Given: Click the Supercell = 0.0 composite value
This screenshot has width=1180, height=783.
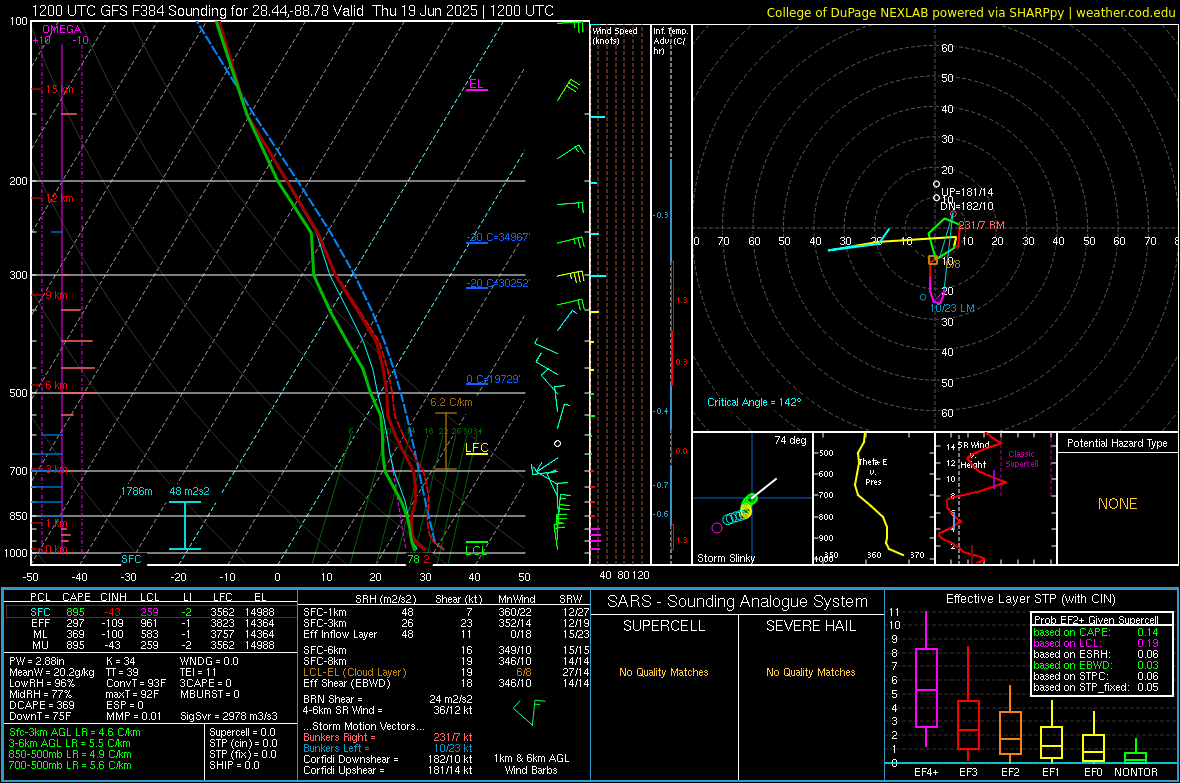Looking at the screenshot, I should (242, 732).
